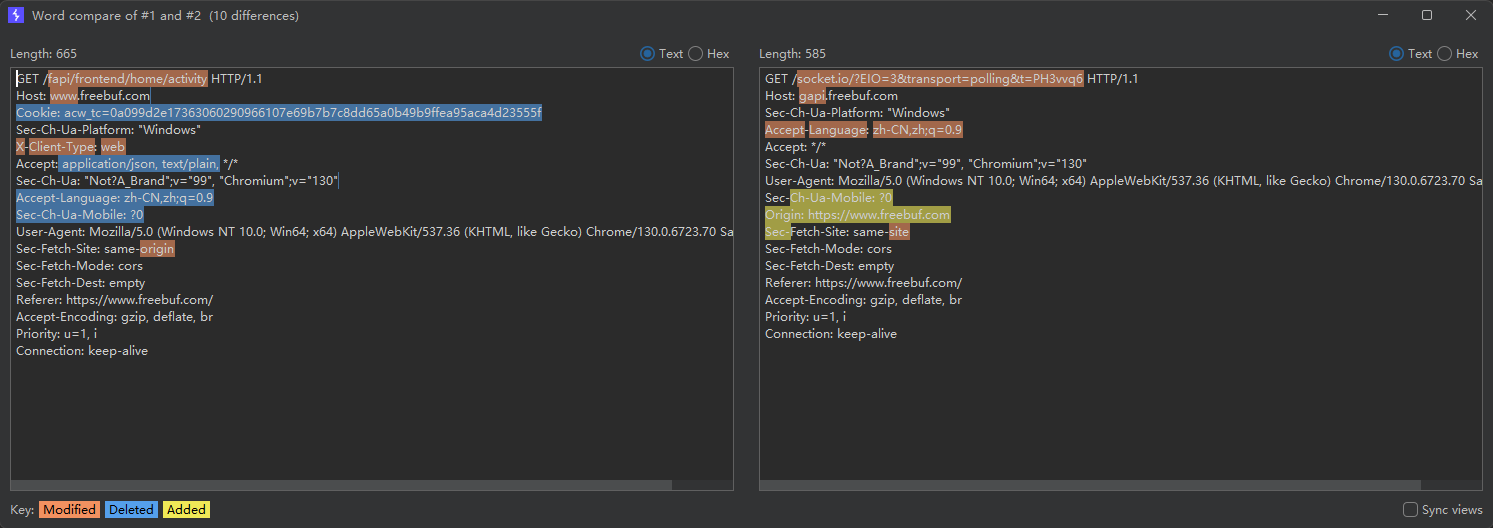Click Accept-Language header in right panel
The height and width of the screenshot is (528, 1493).
863,130
